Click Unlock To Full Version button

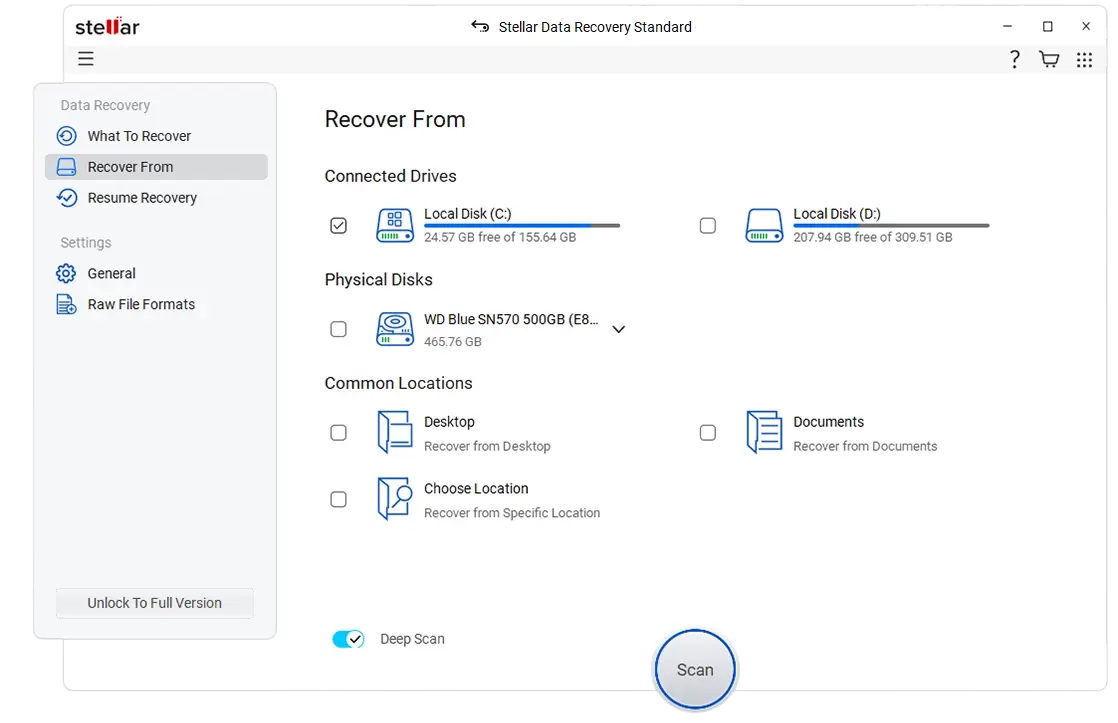pos(155,603)
